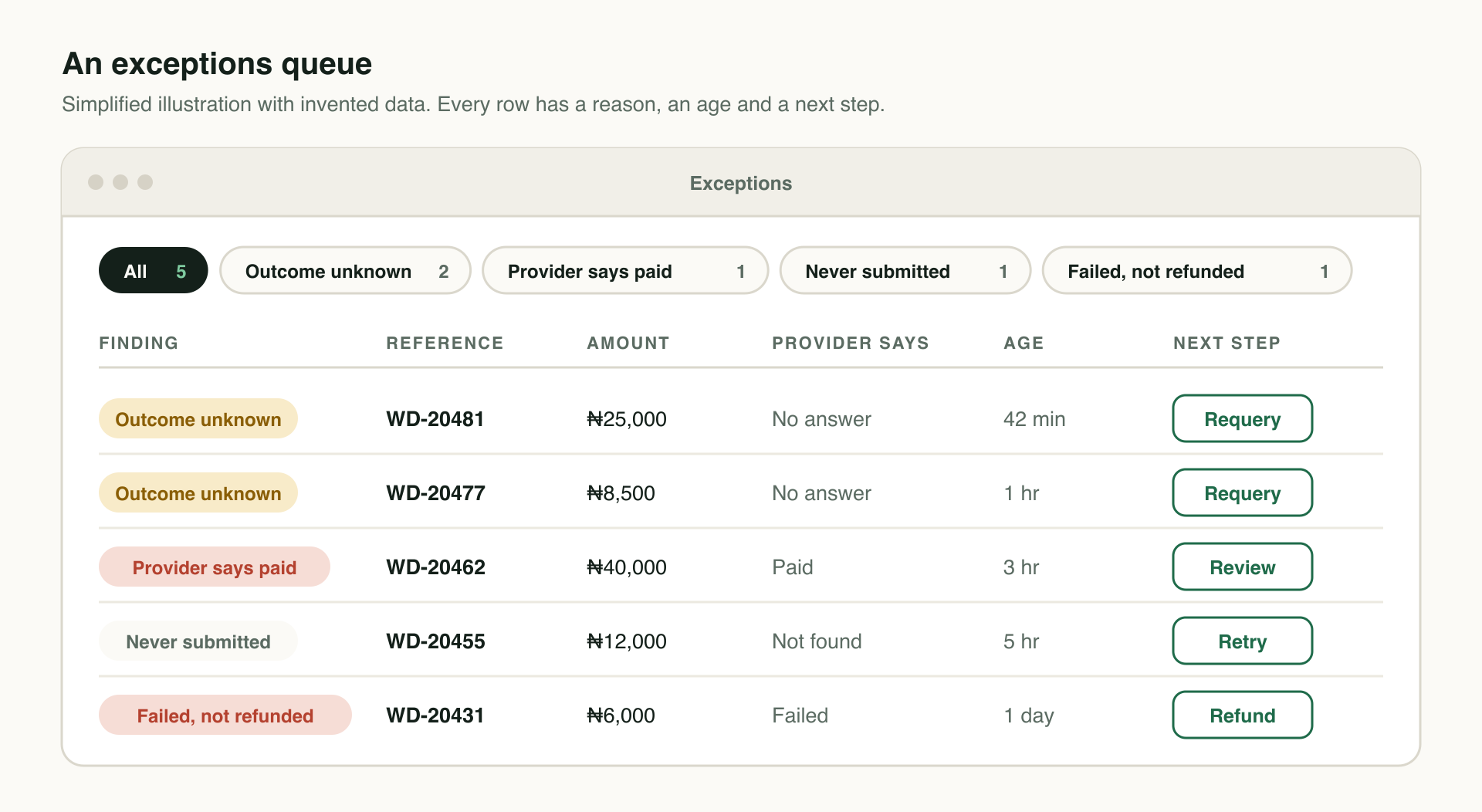Retry the WD-20455 withdrawal

tap(1242, 641)
